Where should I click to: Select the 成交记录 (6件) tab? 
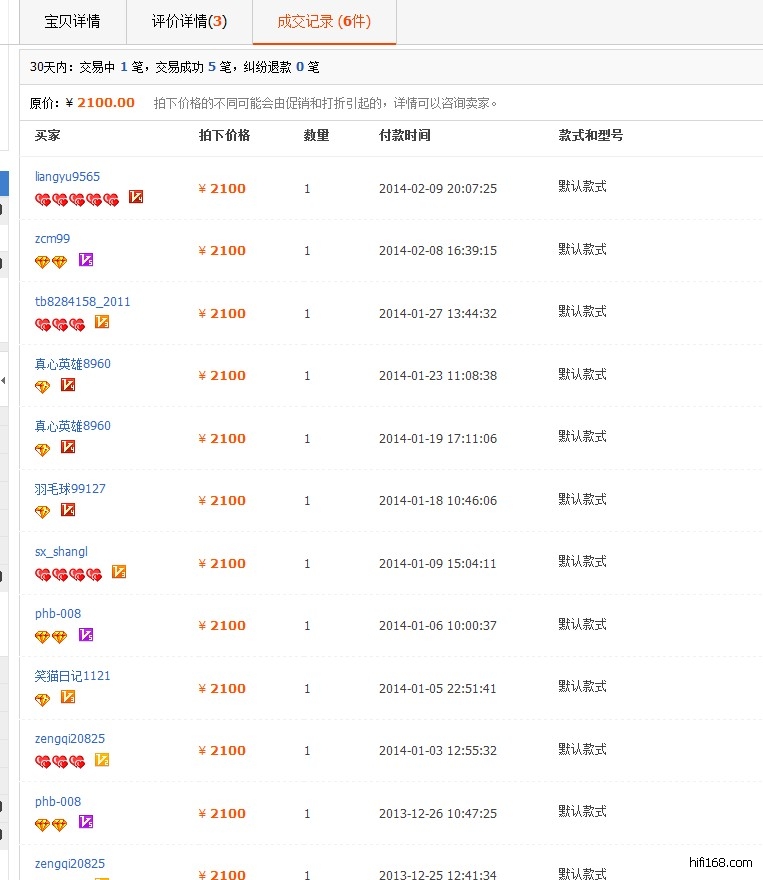(x=324, y=21)
